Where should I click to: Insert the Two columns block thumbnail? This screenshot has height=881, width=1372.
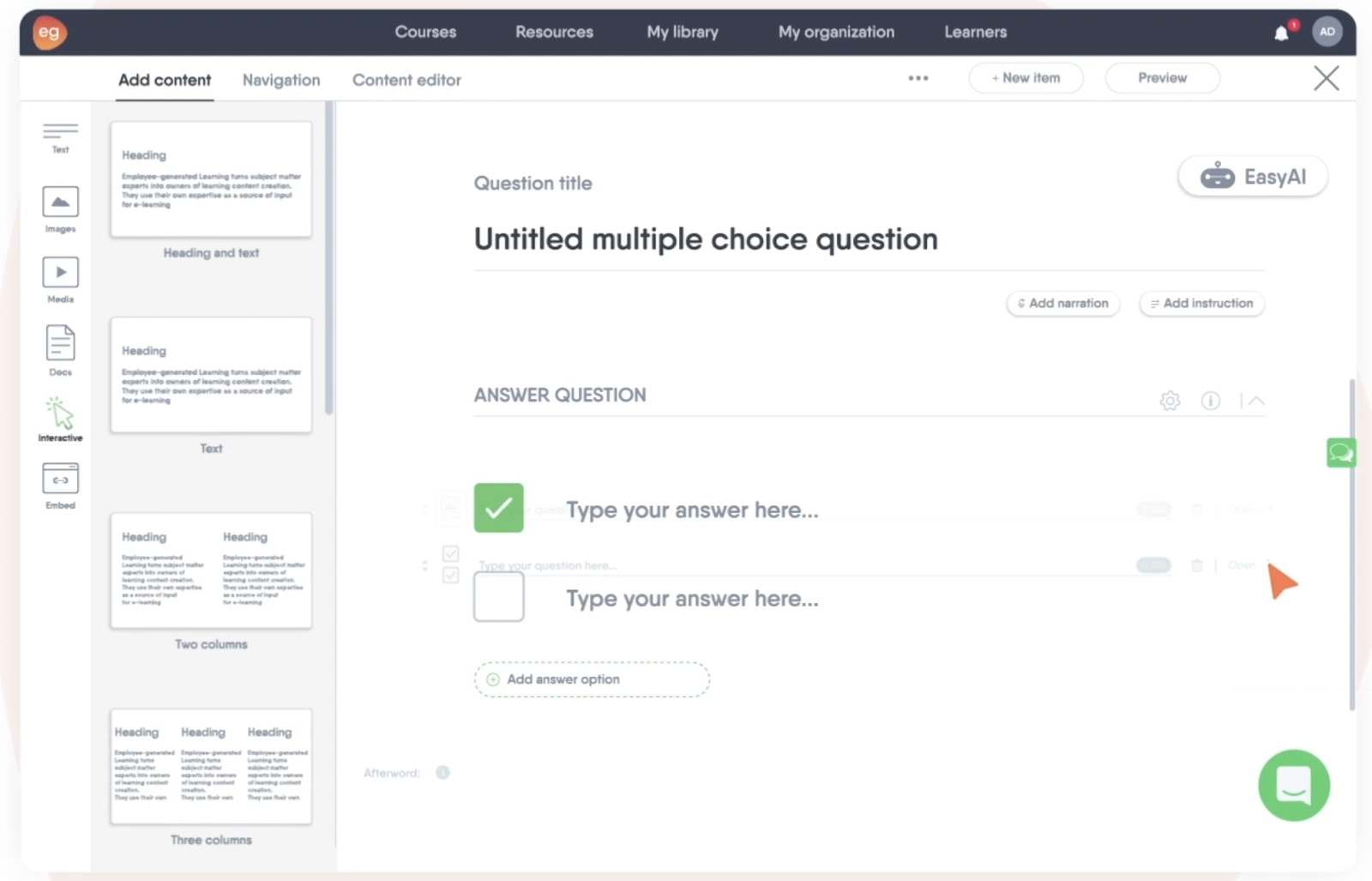click(x=211, y=570)
